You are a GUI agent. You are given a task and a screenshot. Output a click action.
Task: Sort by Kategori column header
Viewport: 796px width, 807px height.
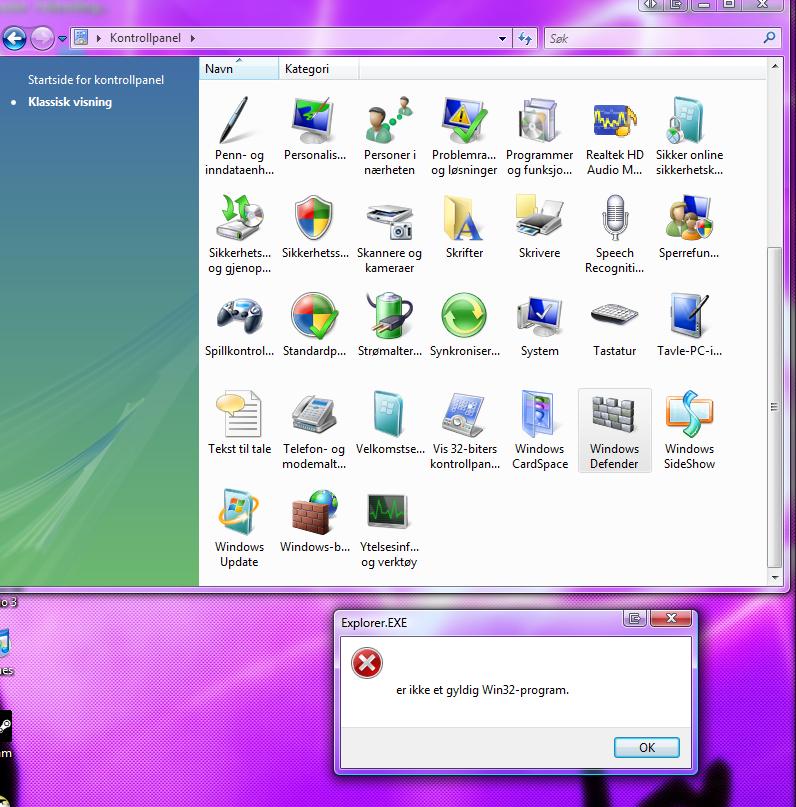(319, 68)
